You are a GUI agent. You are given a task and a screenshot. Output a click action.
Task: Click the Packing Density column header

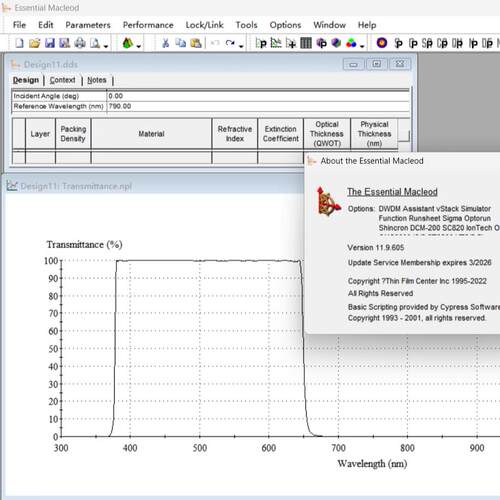coord(73,134)
